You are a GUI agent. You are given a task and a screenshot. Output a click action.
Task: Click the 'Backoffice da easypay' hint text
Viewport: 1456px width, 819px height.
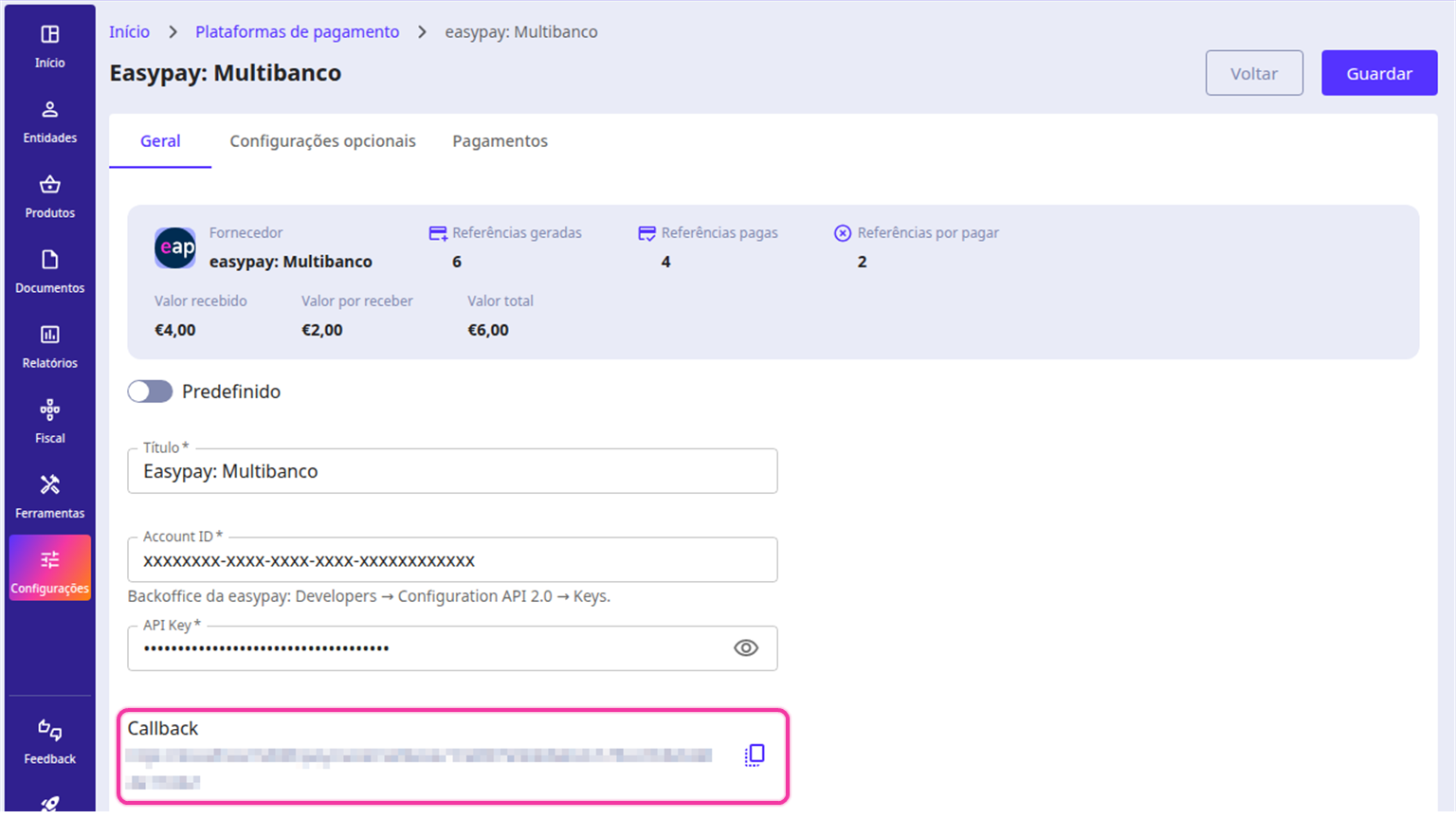[x=369, y=596]
